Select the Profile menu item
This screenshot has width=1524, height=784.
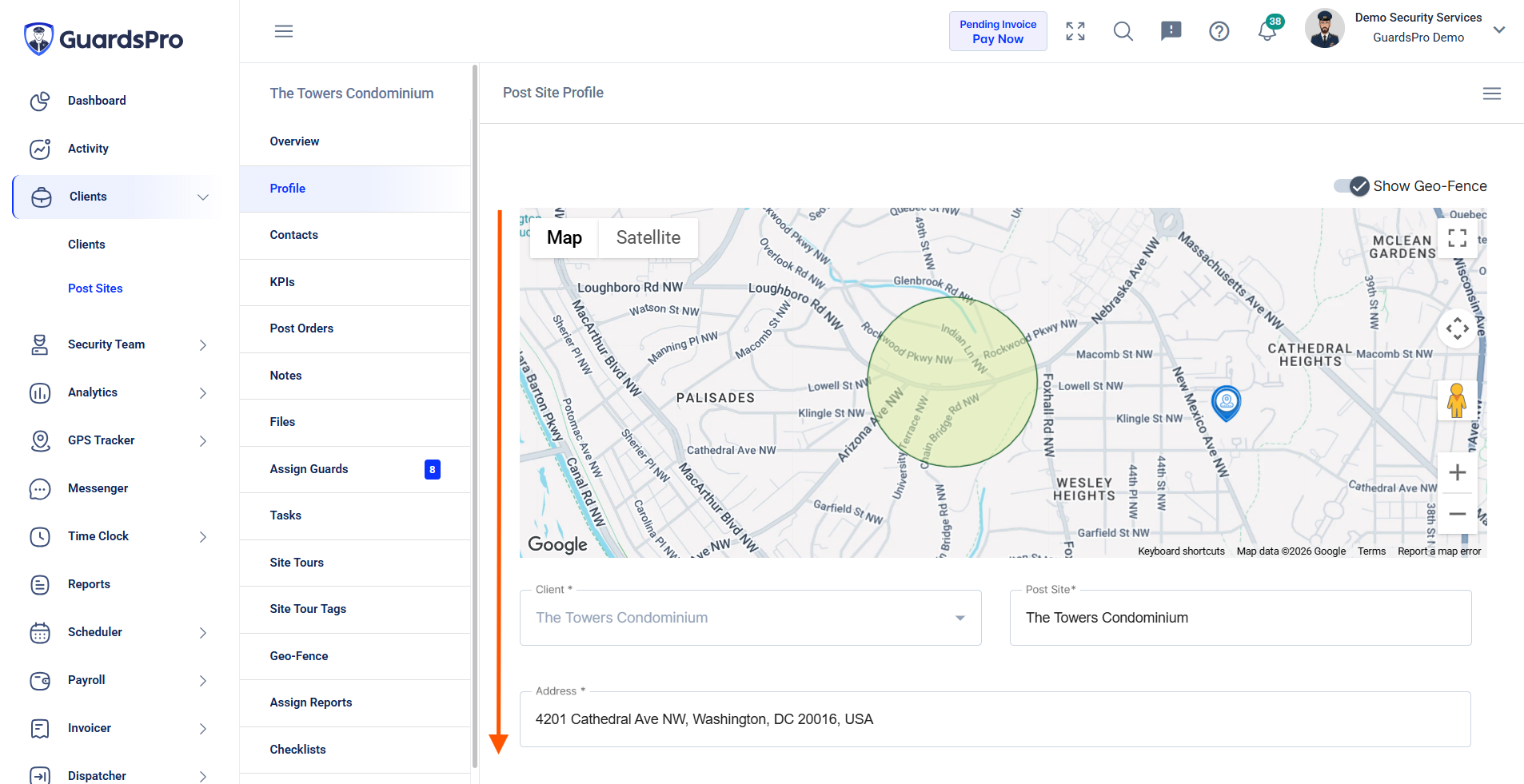point(355,189)
